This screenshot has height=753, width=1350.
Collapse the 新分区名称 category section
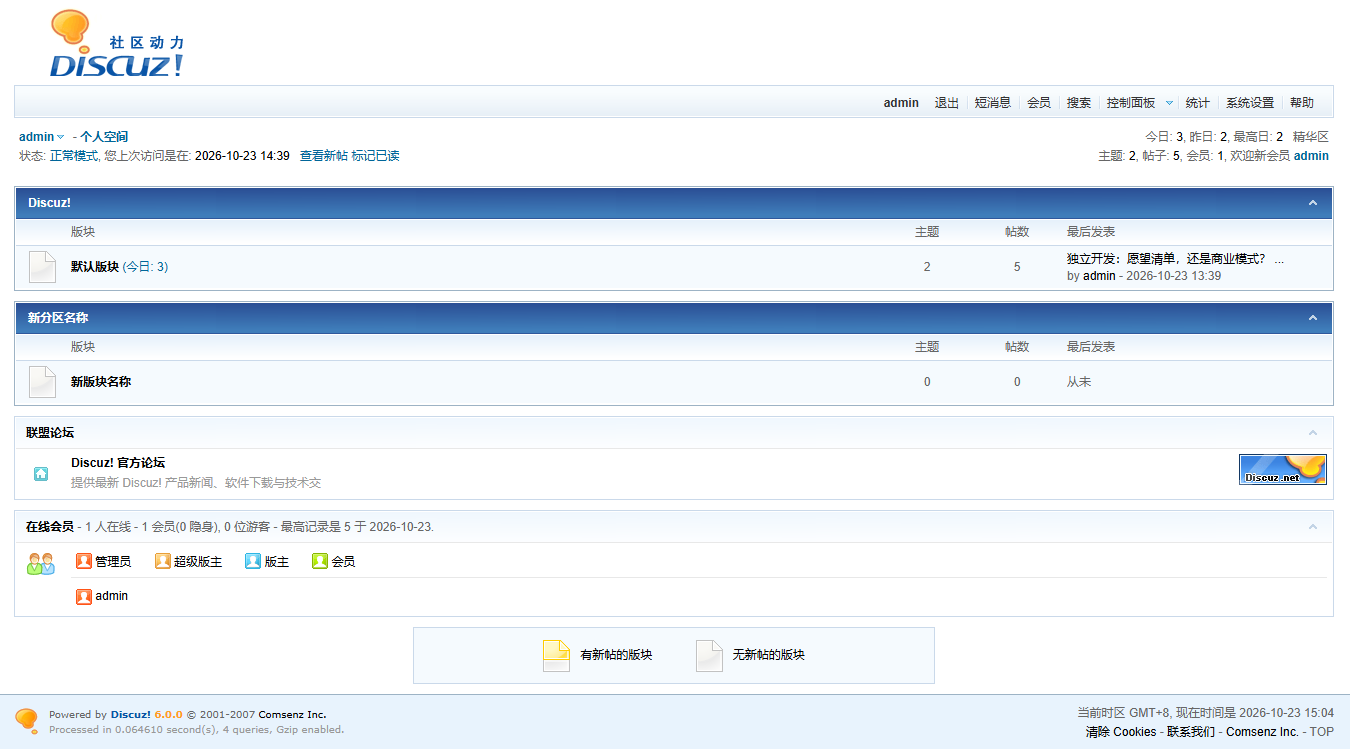pyautogui.click(x=1313, y=318)
